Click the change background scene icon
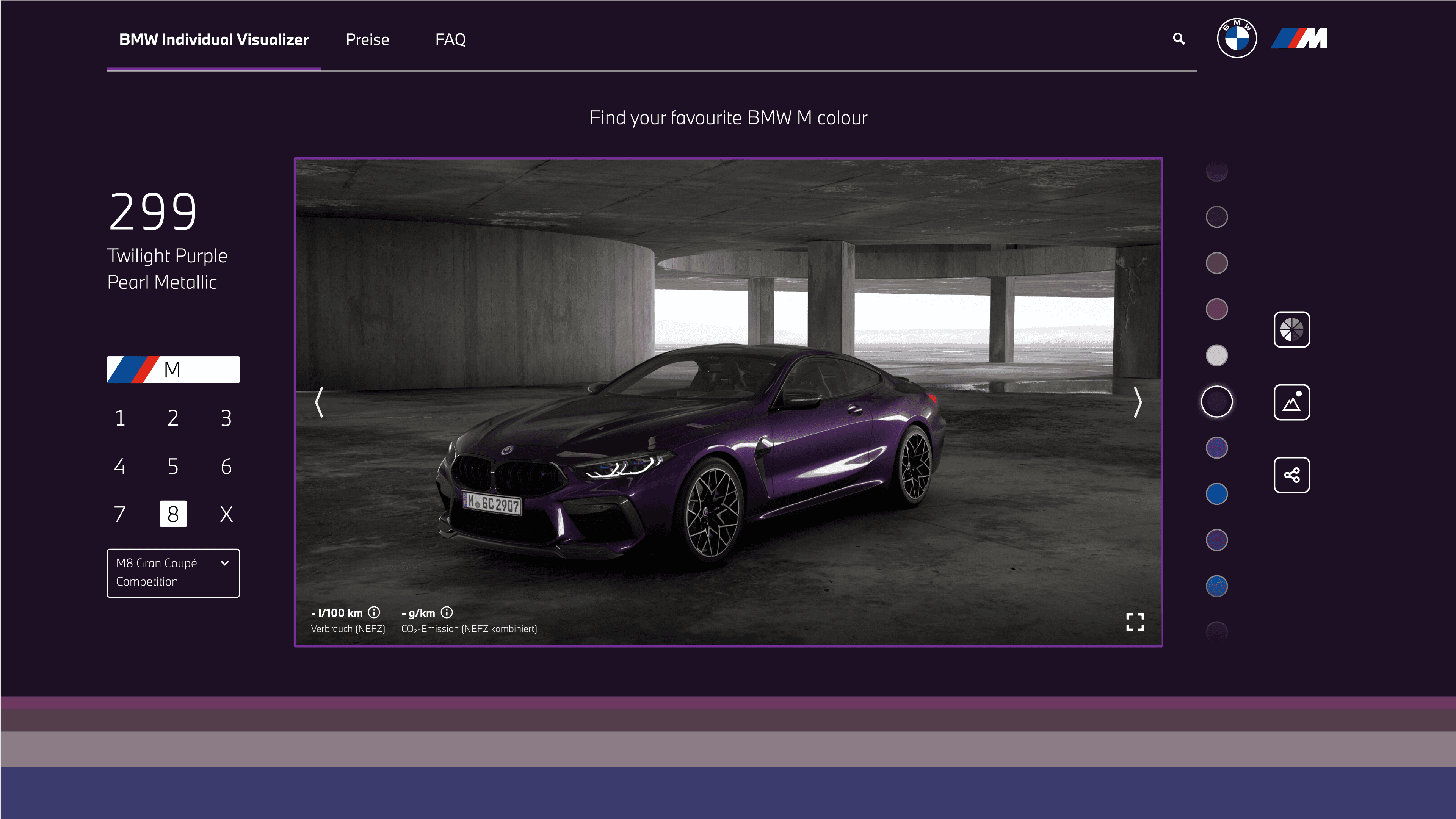This screenshot has height=819, width=1456. (1291, 402)
